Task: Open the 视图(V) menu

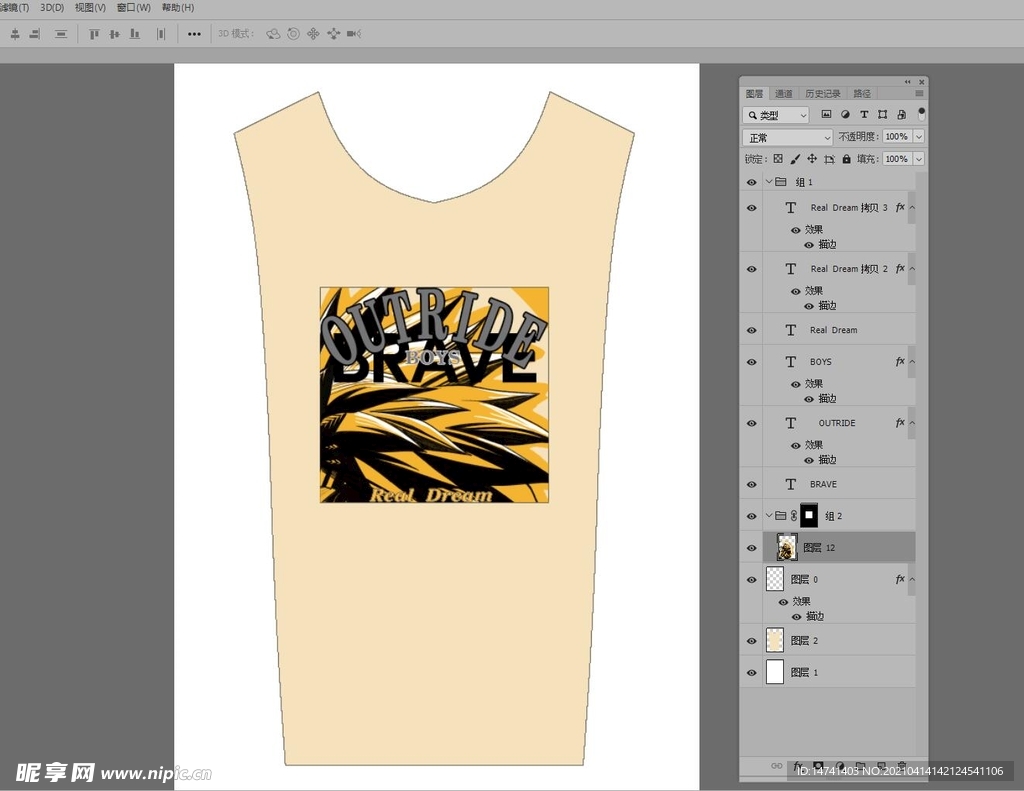Action: (x=90, y=8)
